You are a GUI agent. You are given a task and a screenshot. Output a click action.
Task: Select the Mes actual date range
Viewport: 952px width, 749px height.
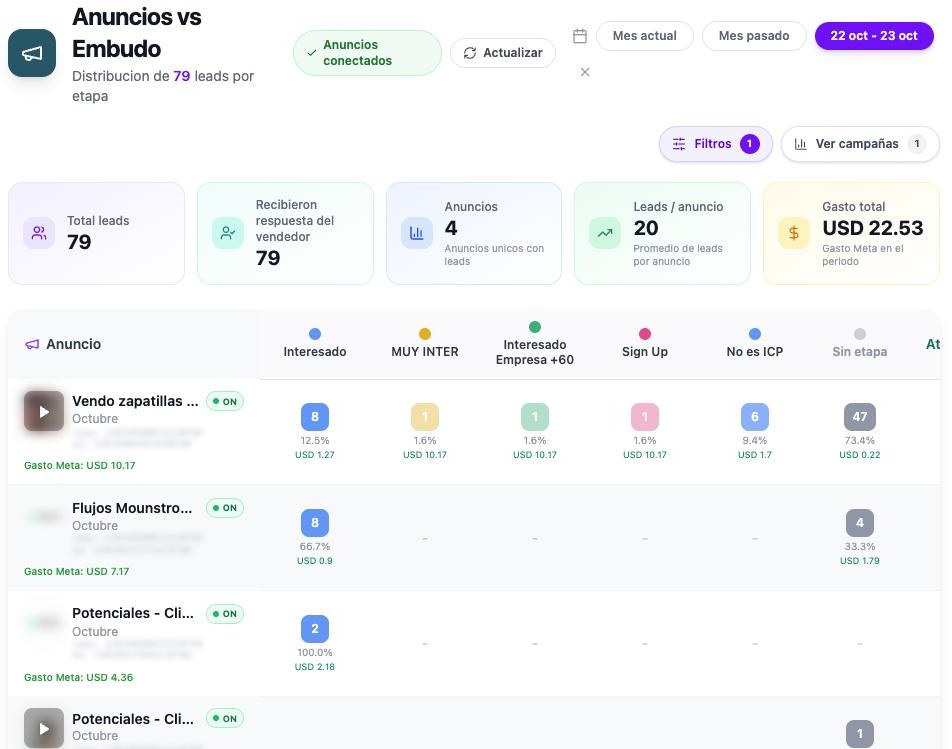[645, 36]
